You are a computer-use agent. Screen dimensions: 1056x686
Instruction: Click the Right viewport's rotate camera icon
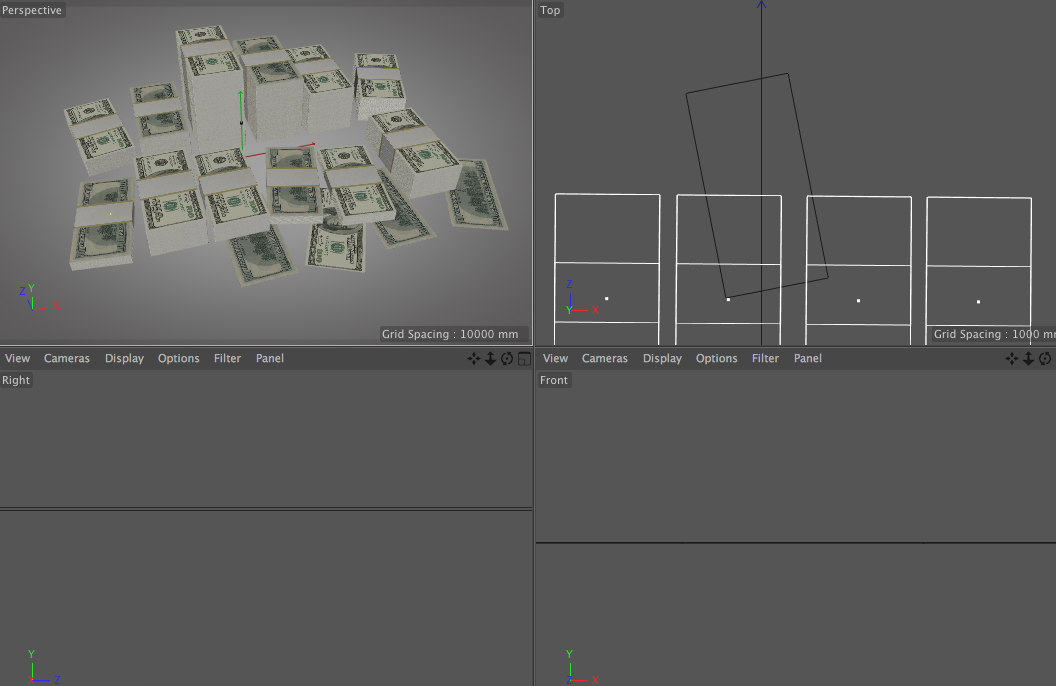507,359
